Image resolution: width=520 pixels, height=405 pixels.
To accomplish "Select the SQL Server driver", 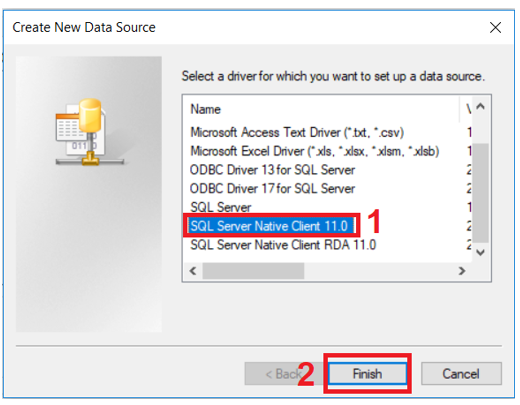I will (221, 207).
